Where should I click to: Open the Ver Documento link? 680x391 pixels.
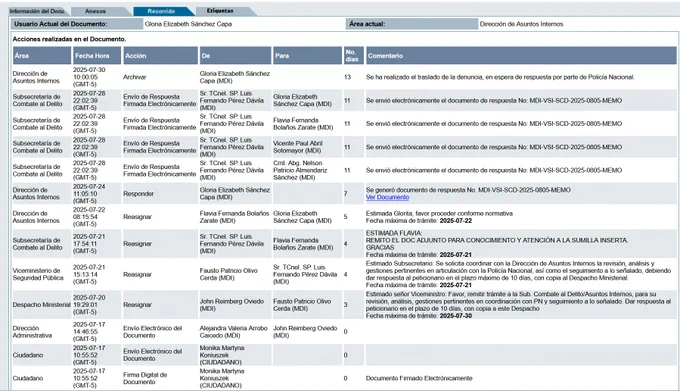[x=387, y=197]
